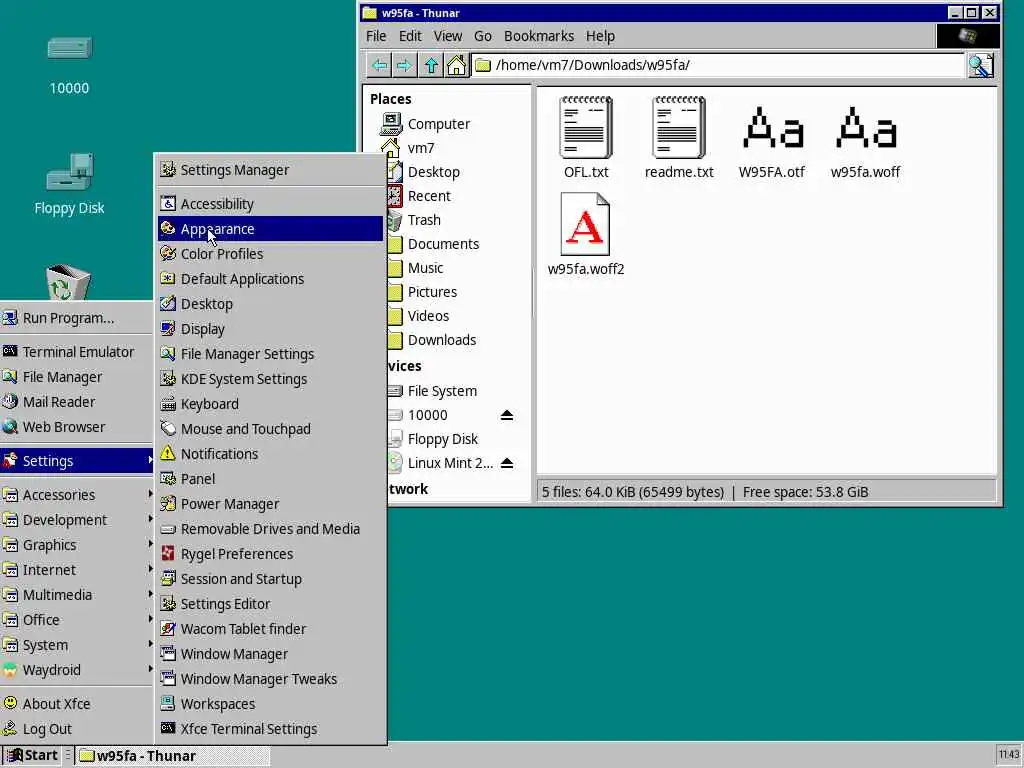Eject the Linux Mint volume

507,464
